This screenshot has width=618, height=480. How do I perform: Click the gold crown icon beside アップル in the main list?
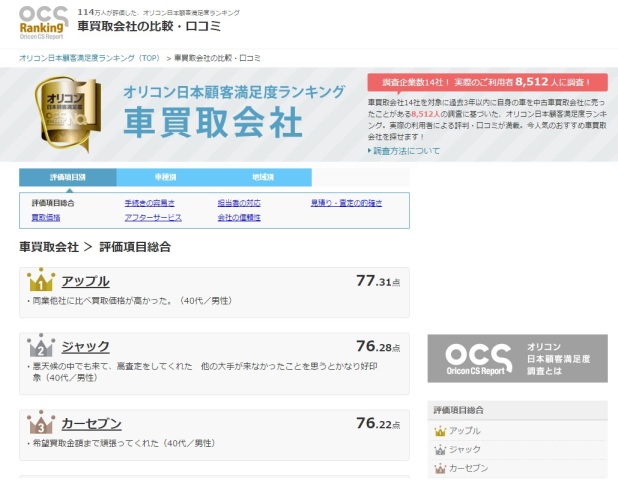point(41,281)
